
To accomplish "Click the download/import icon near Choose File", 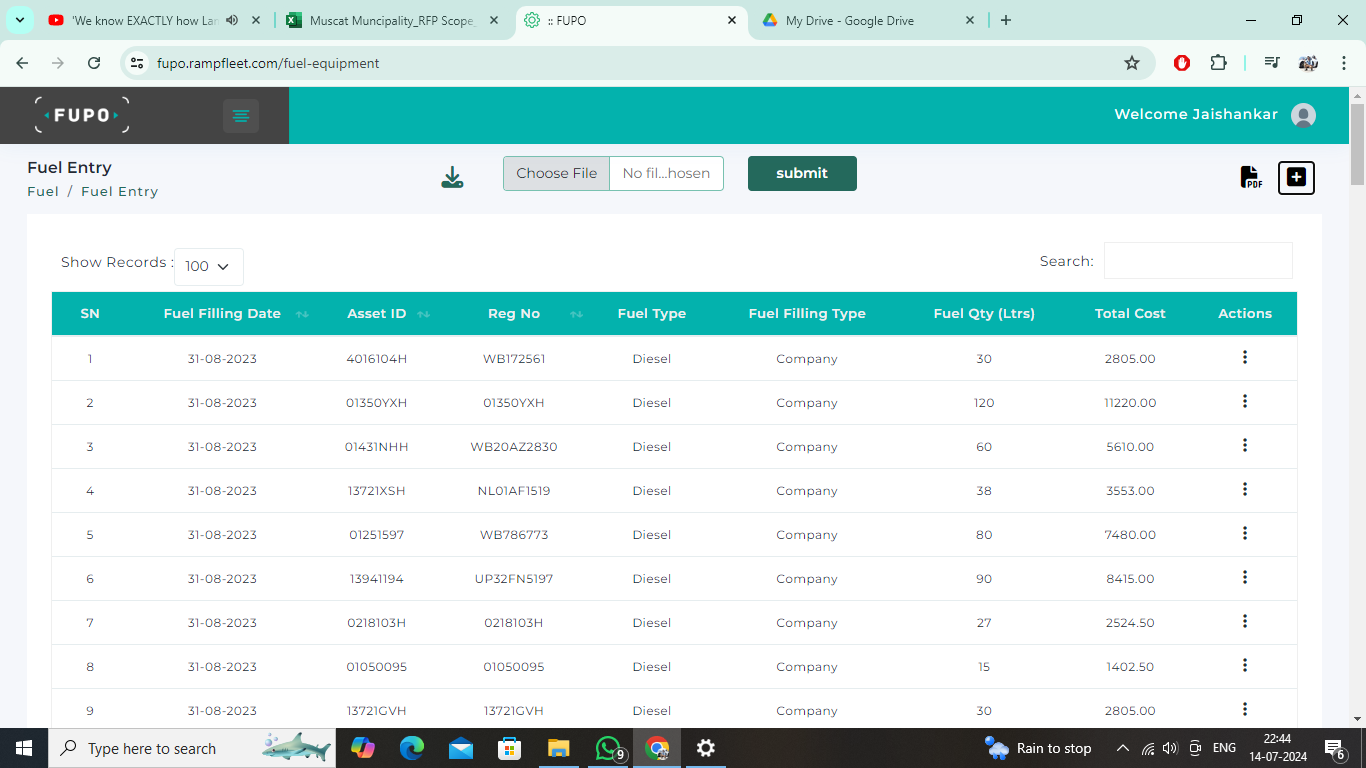I will coord(452,174).
